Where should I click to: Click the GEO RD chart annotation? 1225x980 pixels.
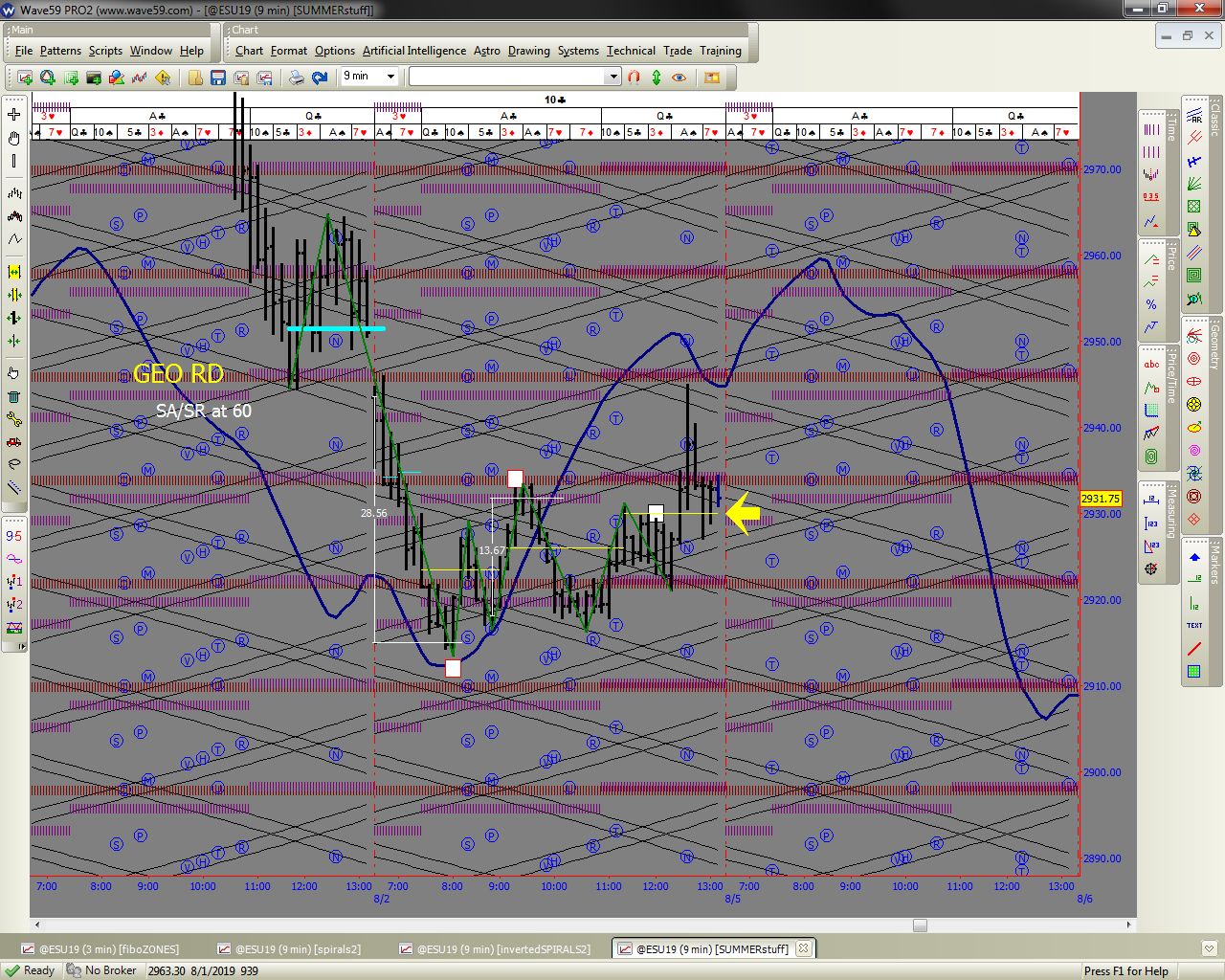point(179,373)
